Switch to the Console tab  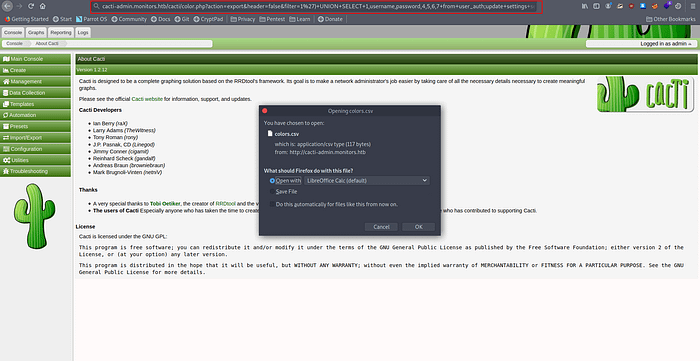point(13,33)
